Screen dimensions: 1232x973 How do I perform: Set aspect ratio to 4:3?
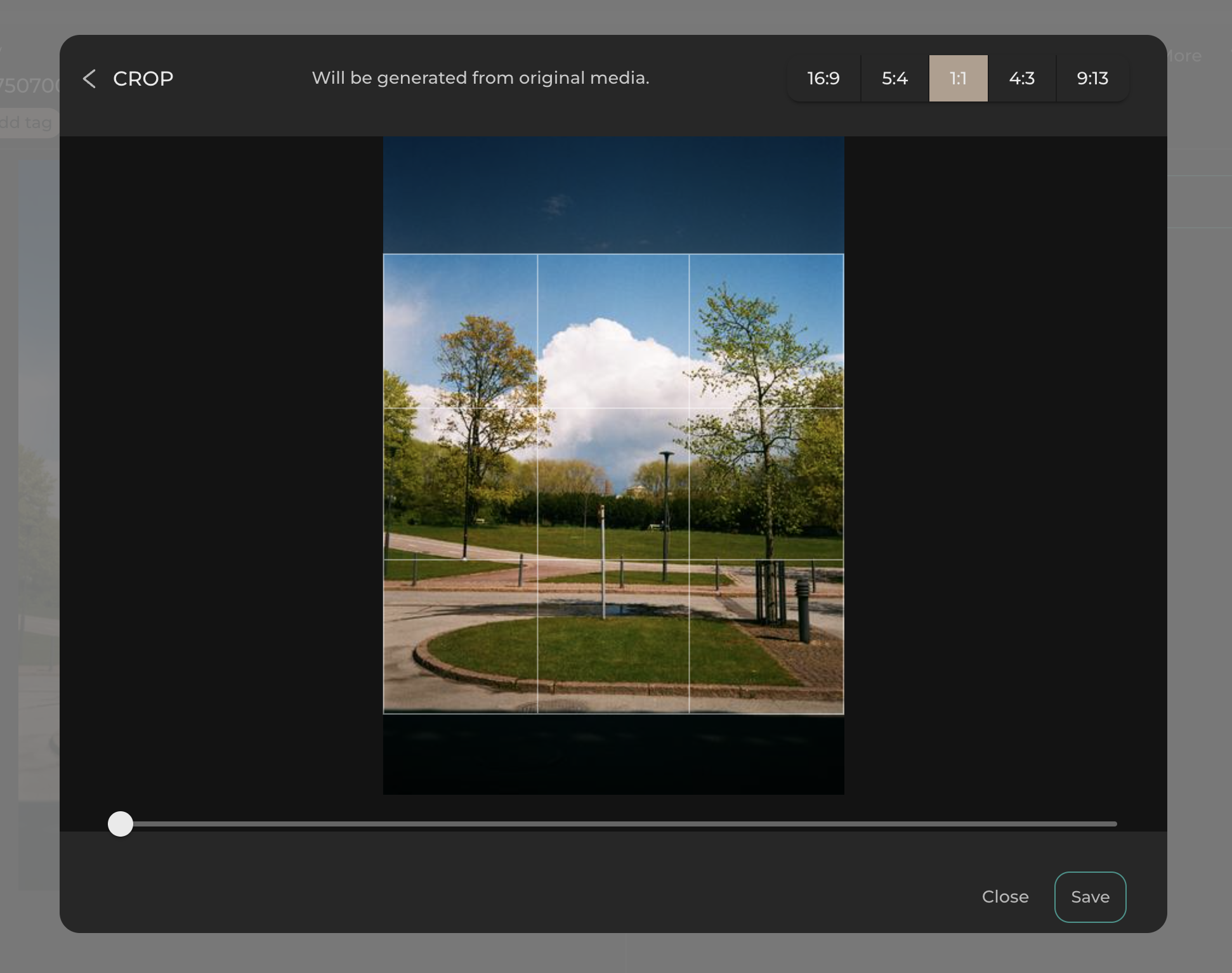coord(1021,79)
